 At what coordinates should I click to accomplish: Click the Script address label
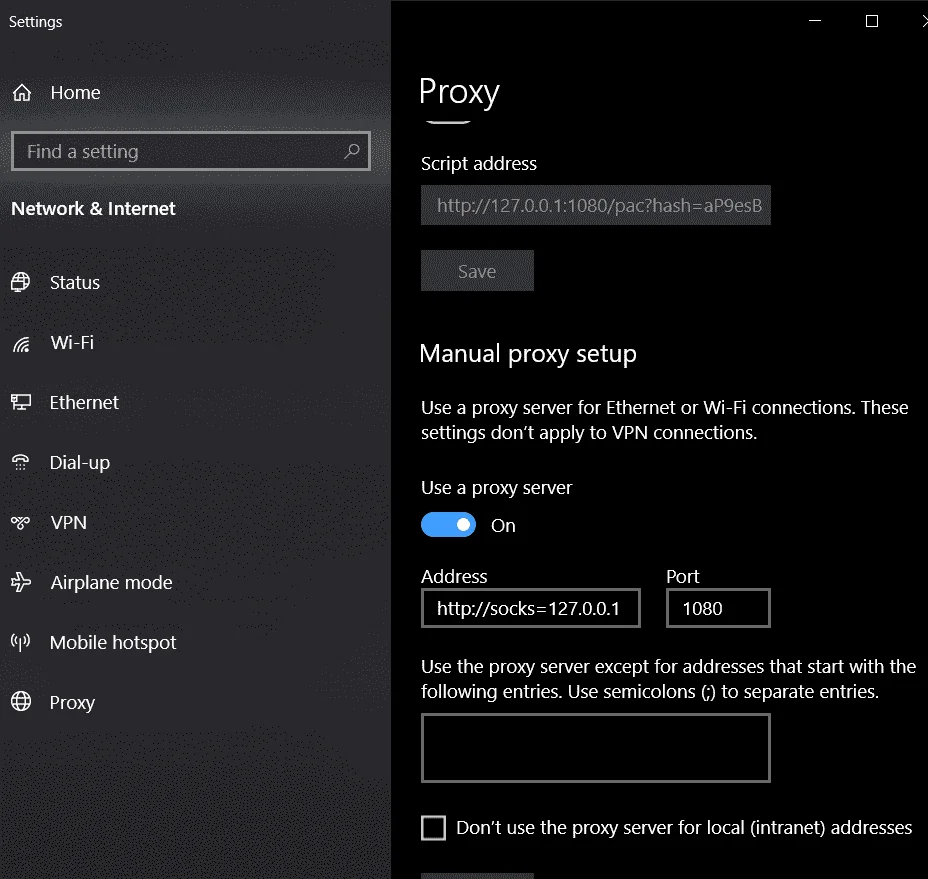pyautogui.click(x=479, y=163)
